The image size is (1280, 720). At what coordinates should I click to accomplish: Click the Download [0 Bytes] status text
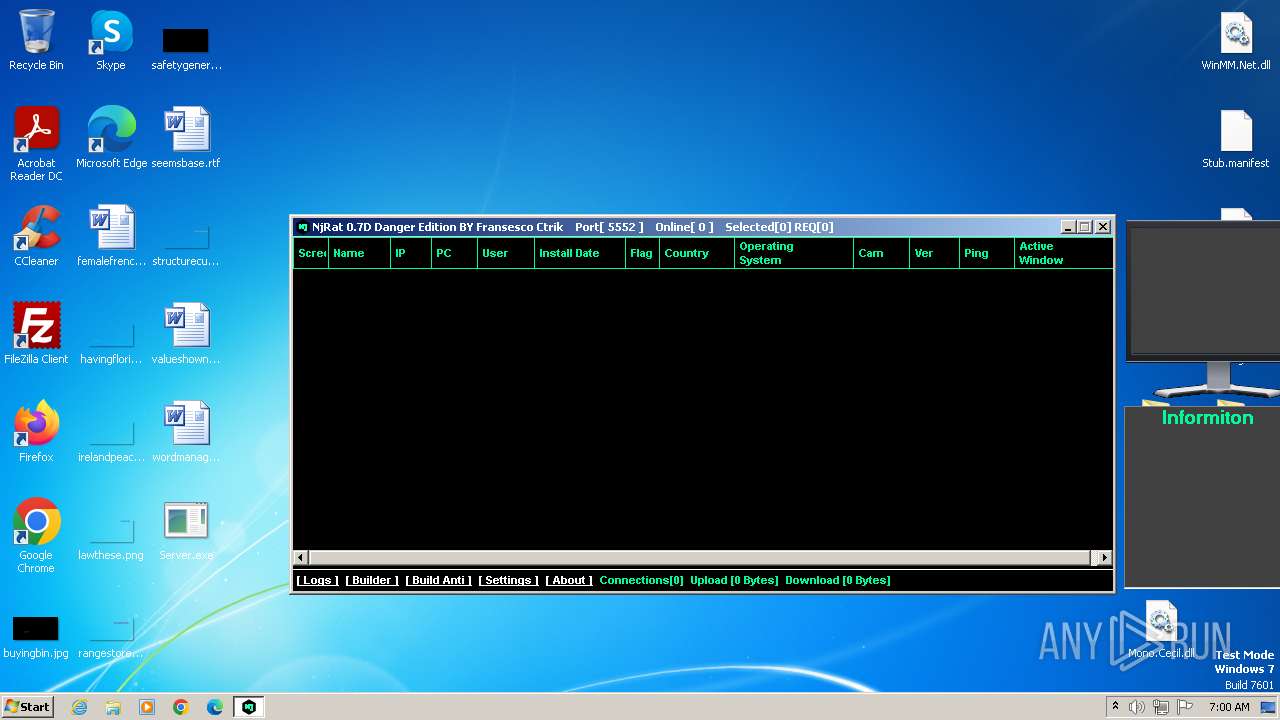point(838,580)
